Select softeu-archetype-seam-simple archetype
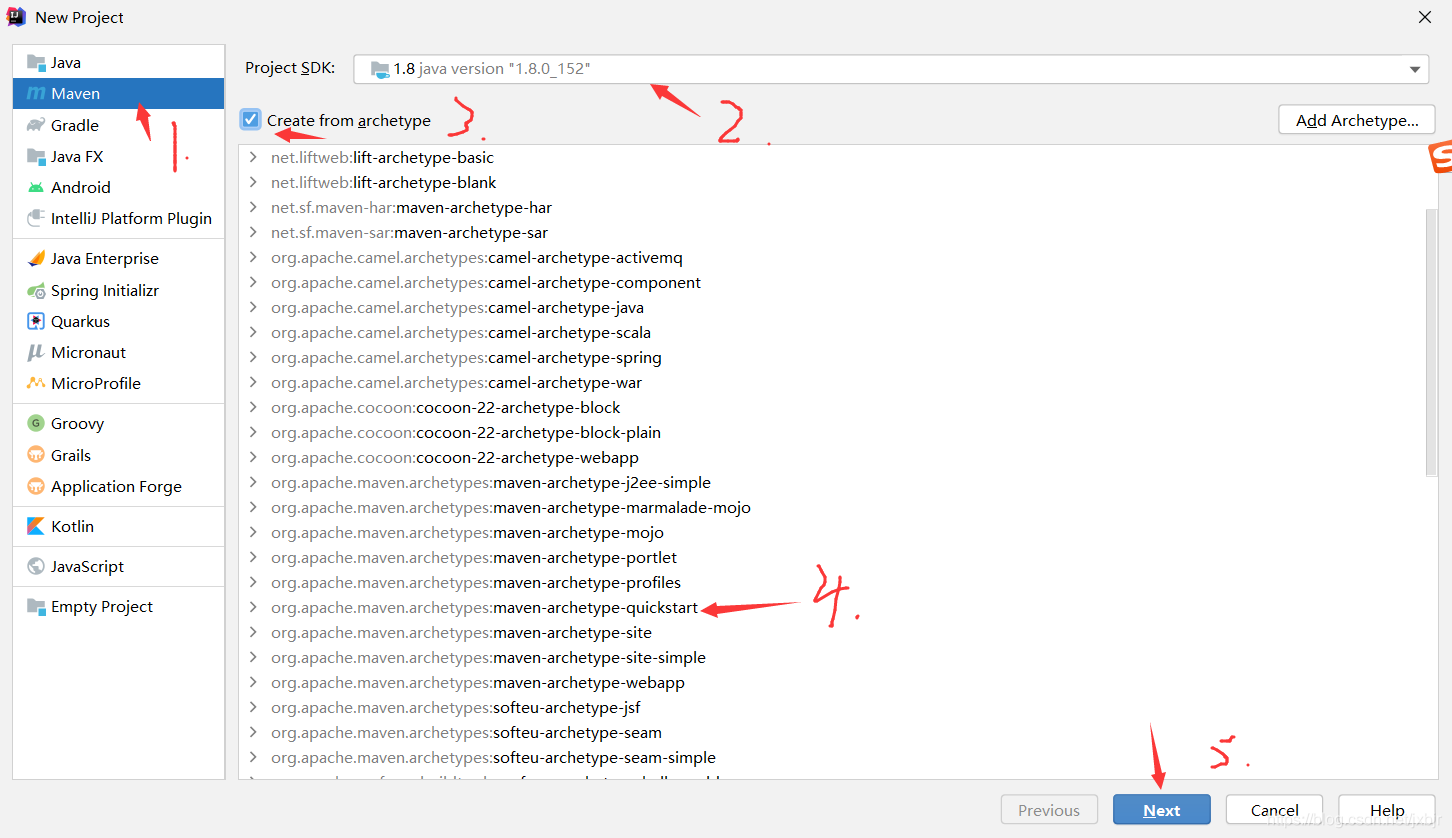Image resolution: width=1452 pixels, height=838 pixels. [x=493, y=757]
